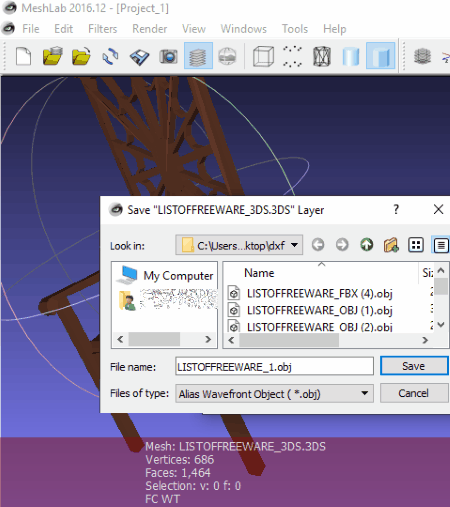450x507 pixels.
Task: Click the Save button
Action: pyautogui.click(x=414, y=366)
